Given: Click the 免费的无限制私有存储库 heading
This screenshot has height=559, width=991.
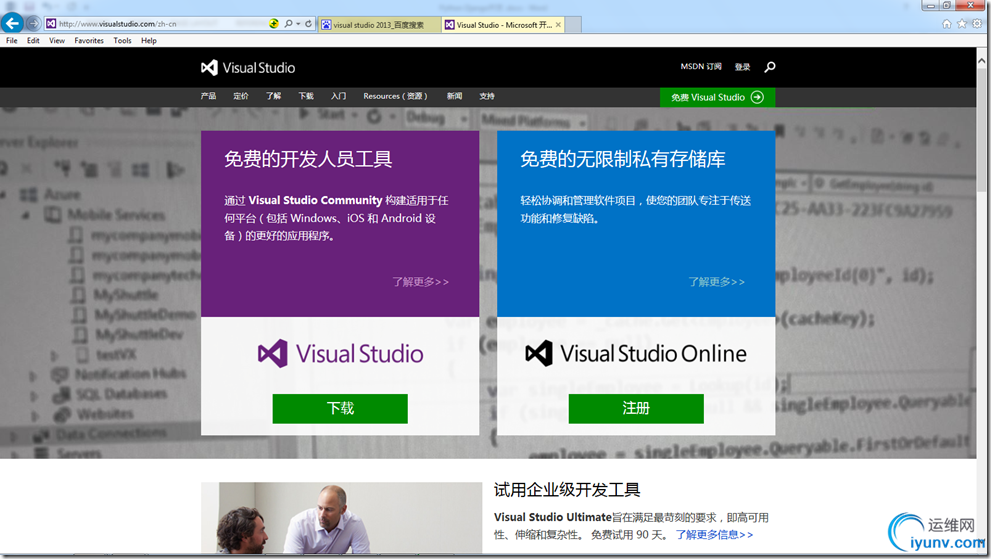Looking at the screenshot, I should coord(623,159).
